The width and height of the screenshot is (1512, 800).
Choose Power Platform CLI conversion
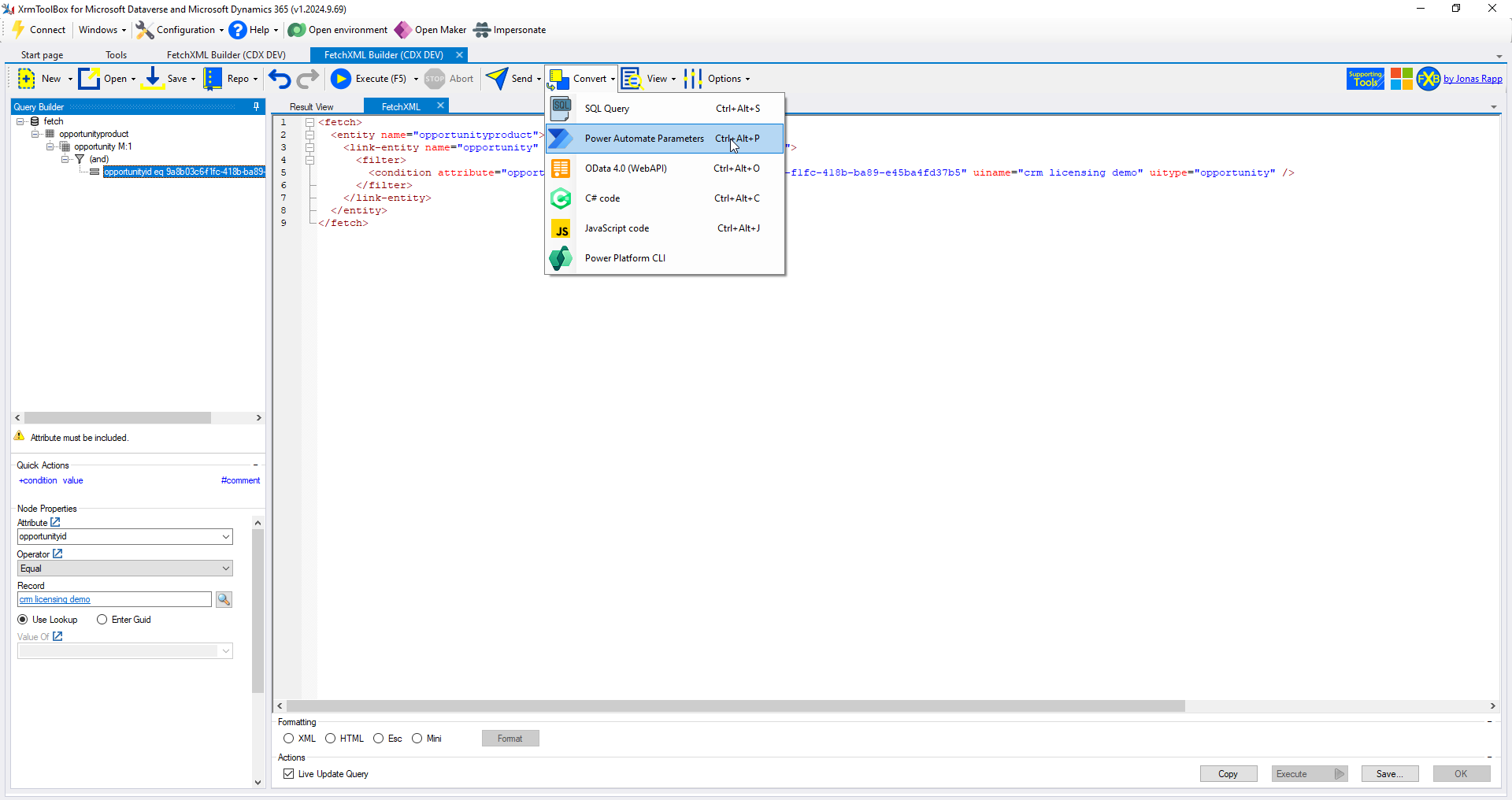click(665, 258)
